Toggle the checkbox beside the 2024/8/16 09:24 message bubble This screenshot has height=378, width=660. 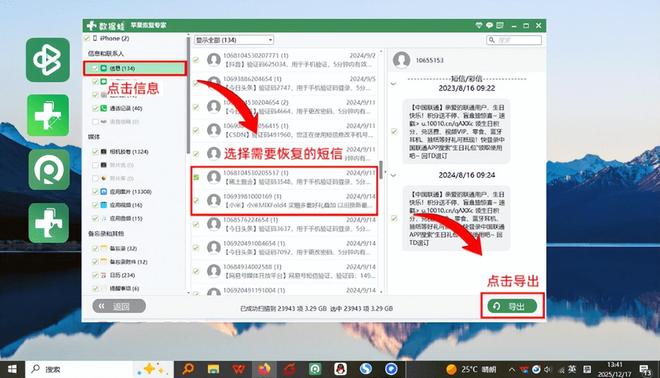coord(394,218)
